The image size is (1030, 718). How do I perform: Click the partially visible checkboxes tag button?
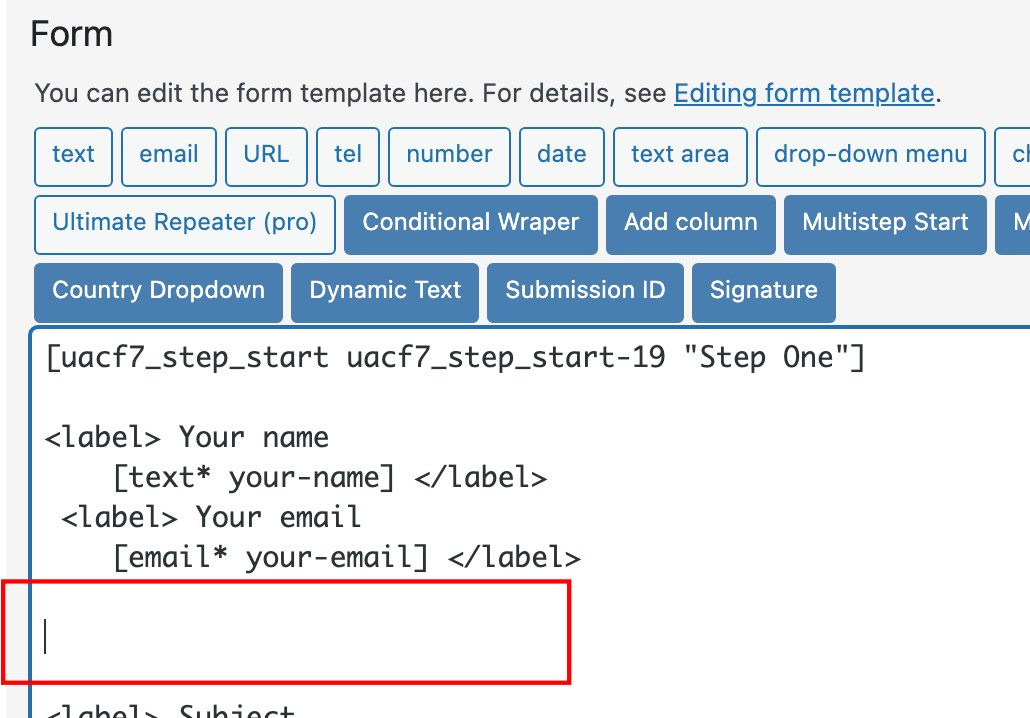pyautogui.click(x=1013, y=156)
